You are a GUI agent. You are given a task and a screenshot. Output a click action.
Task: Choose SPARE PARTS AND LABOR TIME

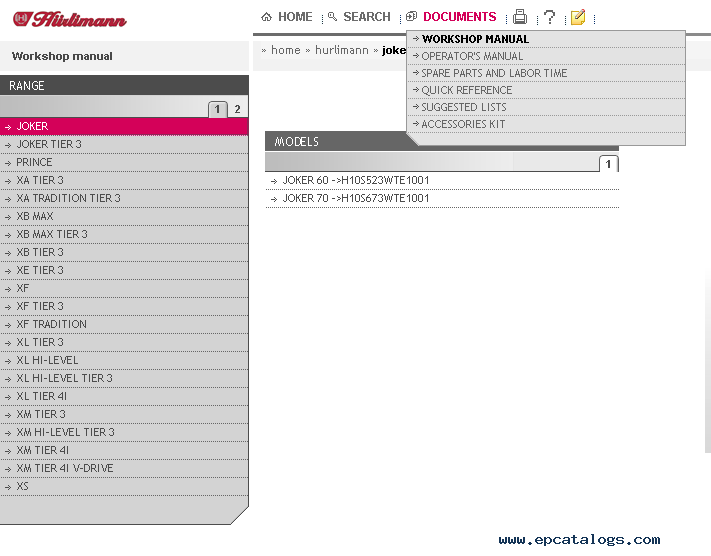546,73
